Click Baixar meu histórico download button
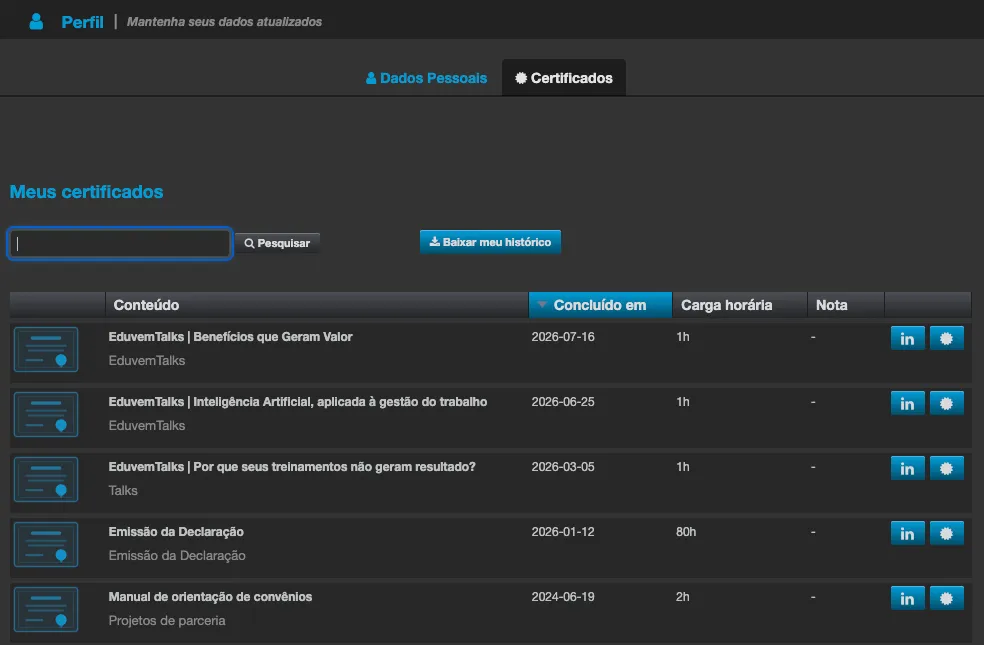The image size is (984, 645). [x=490, y=242]
